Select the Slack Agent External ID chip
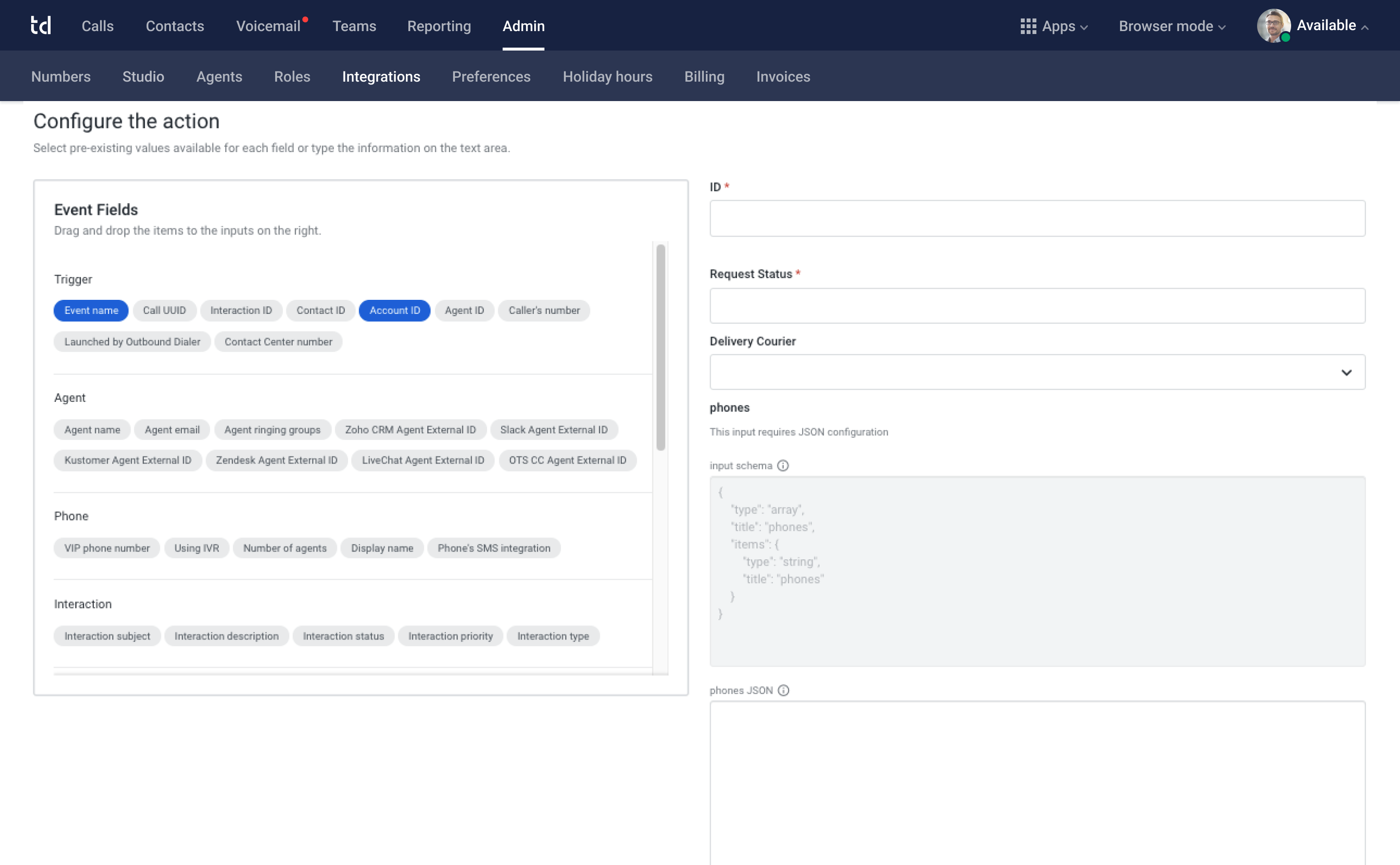 [554, 430]
